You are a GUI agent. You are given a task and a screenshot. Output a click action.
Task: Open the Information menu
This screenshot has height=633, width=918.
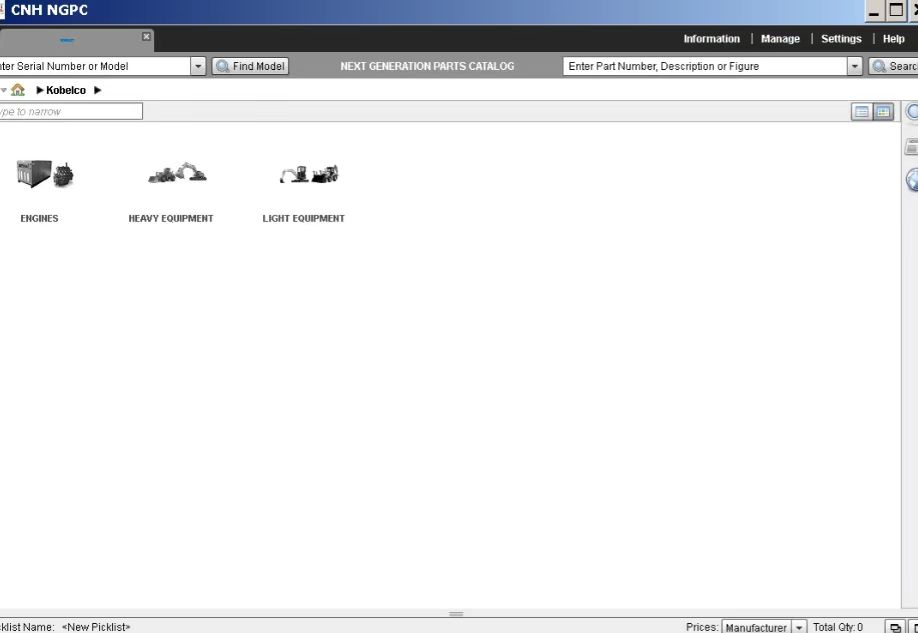pyautogui.click(x=711, y=39)
